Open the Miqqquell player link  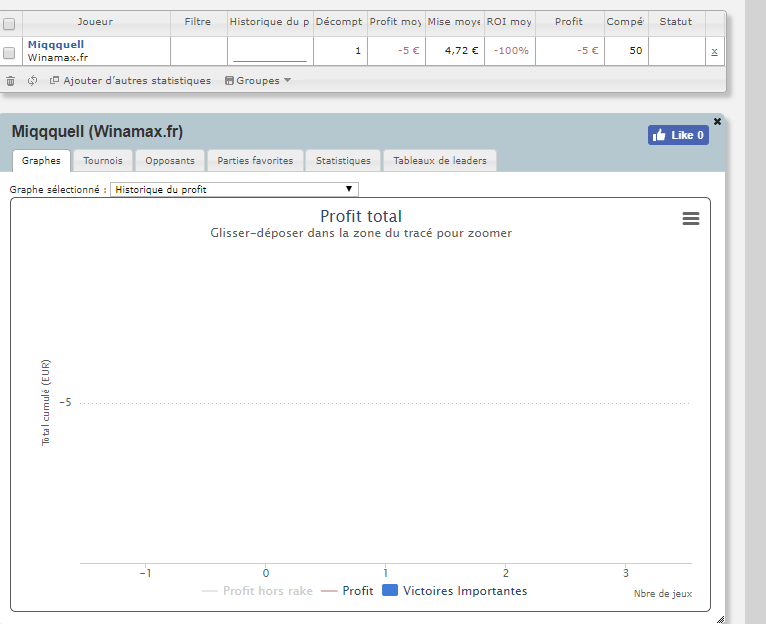click(56, 44)
